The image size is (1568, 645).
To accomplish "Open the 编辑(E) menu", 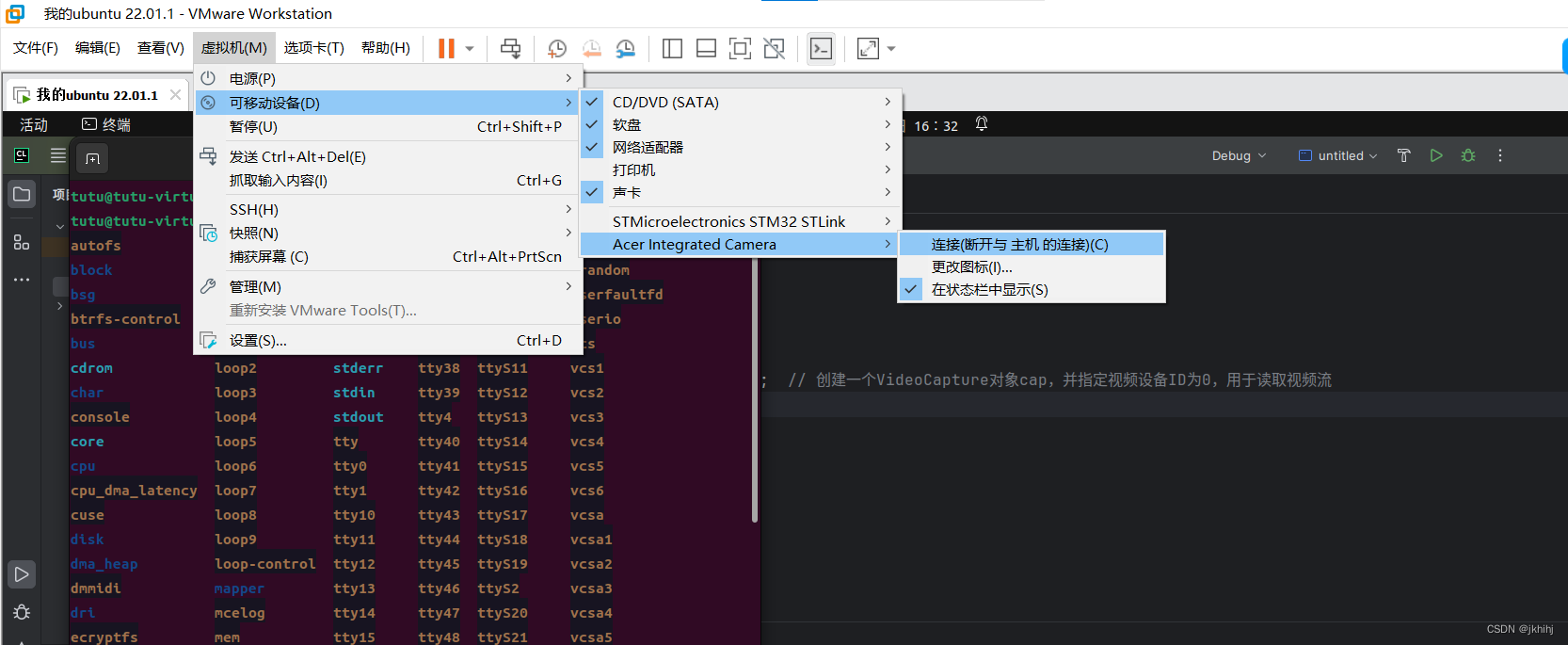I will [x=98, y=48].
